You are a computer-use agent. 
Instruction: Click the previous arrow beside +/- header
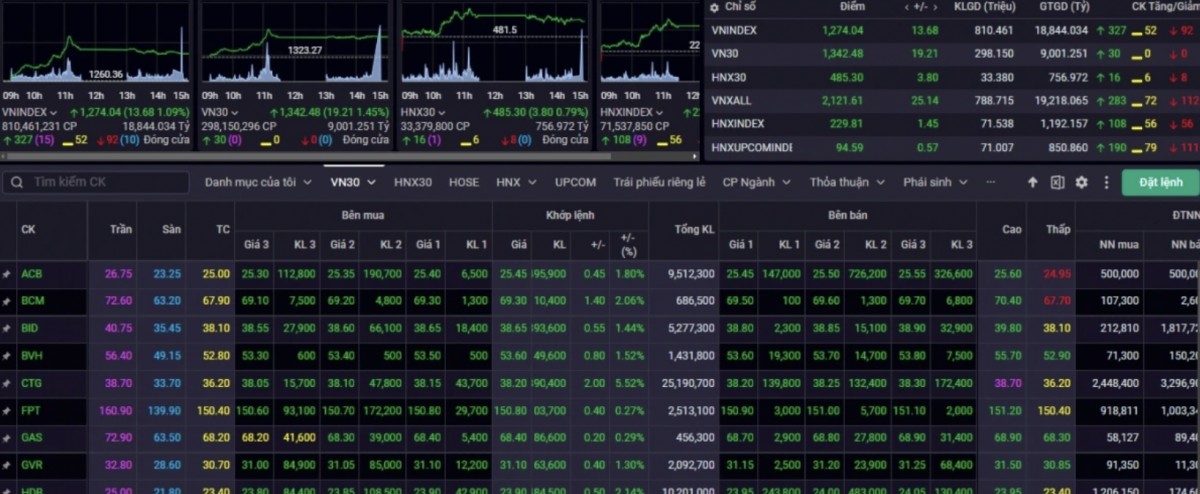pos(907,7)
